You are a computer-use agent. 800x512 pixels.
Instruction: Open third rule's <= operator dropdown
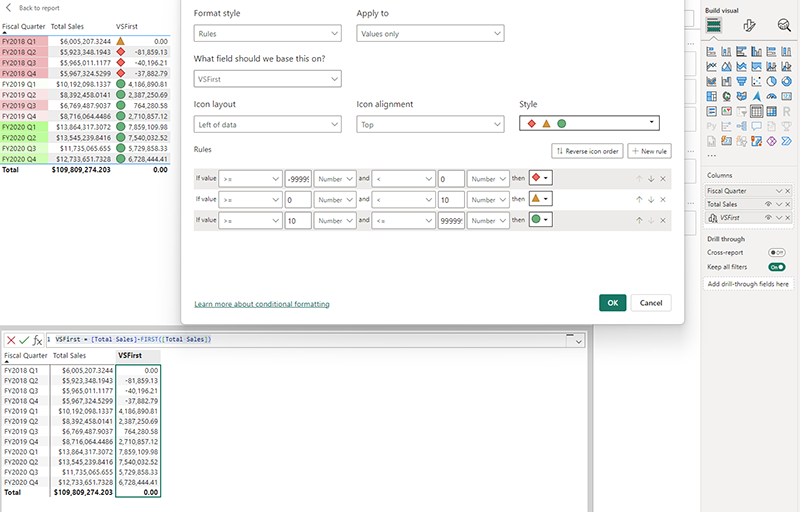point(404,221)
